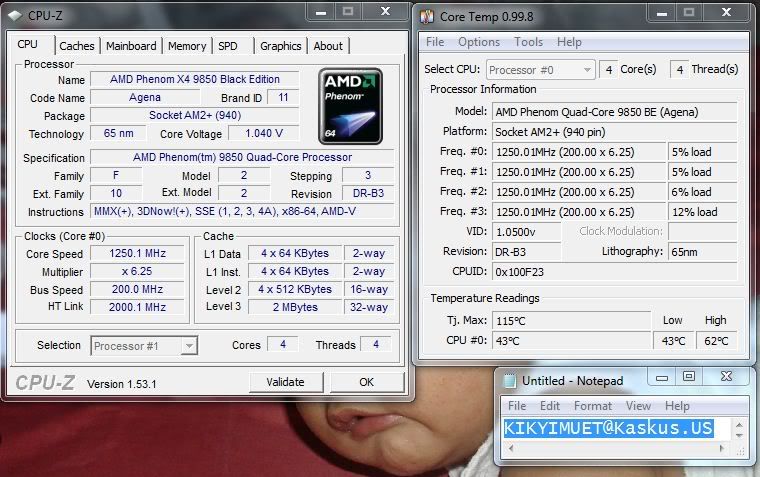The width and height of the screenshot is (760, 477).
Task: Click the Core Temp title bar icon
Action: (x=427, y=17)
